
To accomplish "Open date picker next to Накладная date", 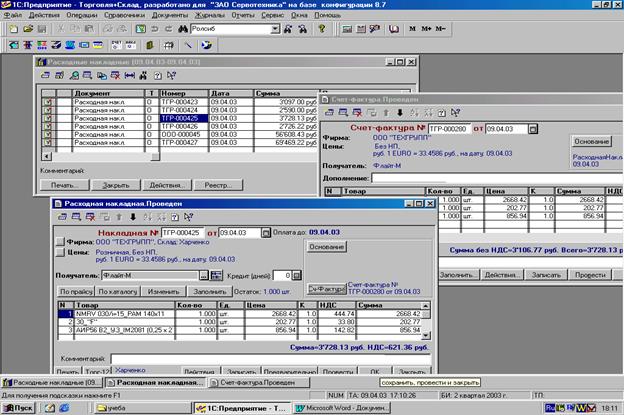I will pos(264,232).
